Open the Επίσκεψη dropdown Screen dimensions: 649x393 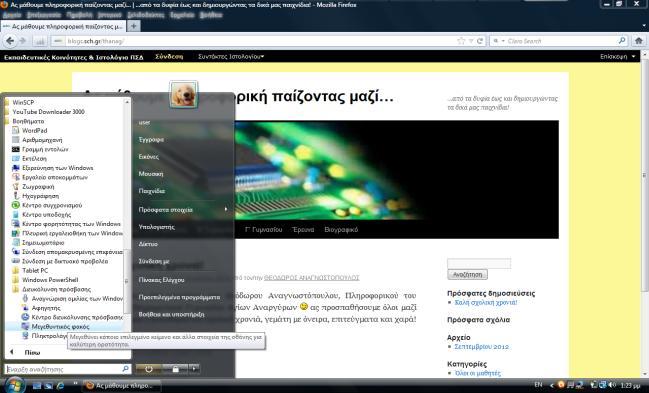tap(618, 57)
